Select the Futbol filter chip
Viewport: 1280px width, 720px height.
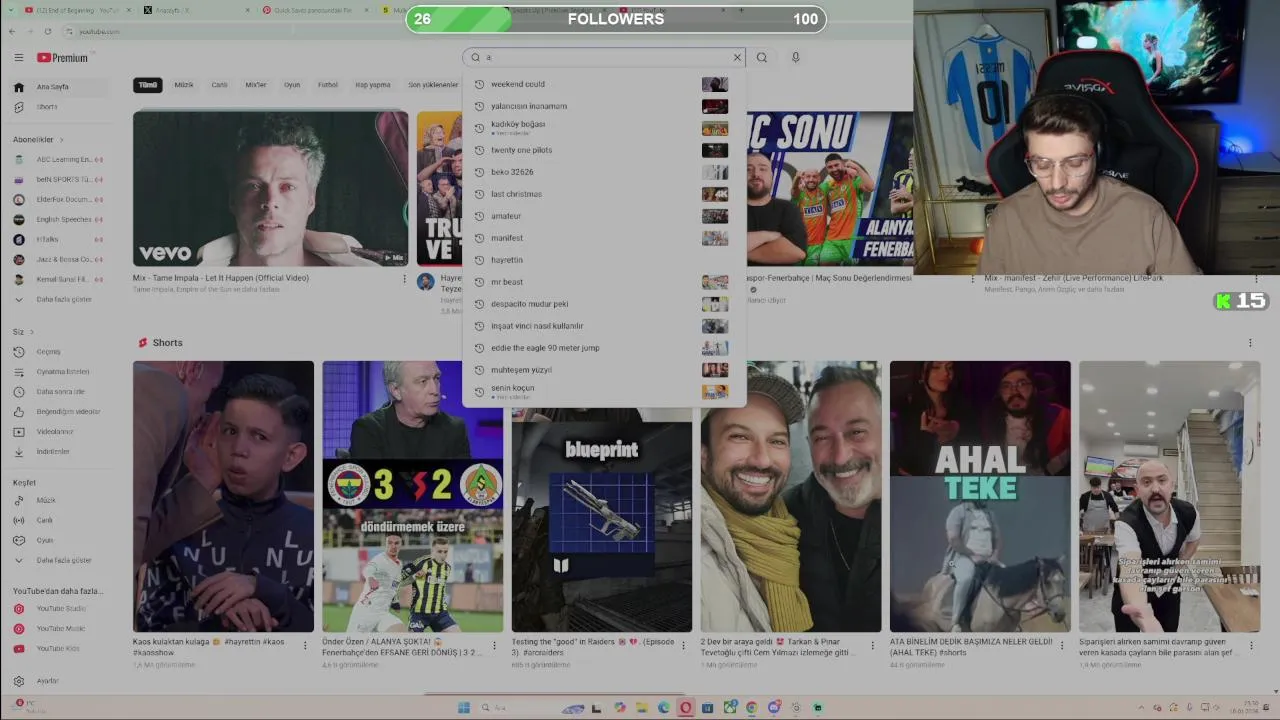pos(328,85)
